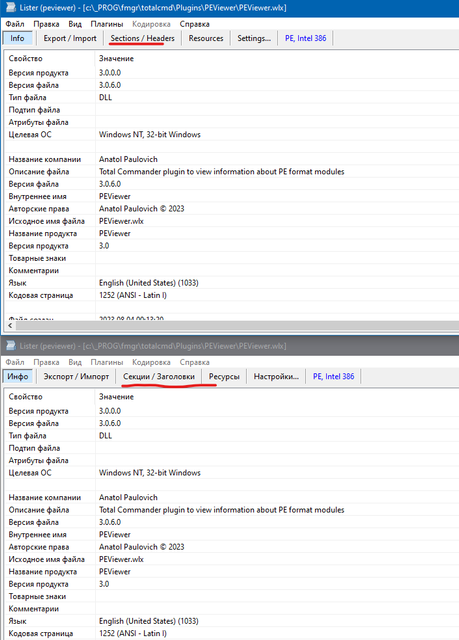Switch to Экспорт / Импорт tab

point(76,376)
